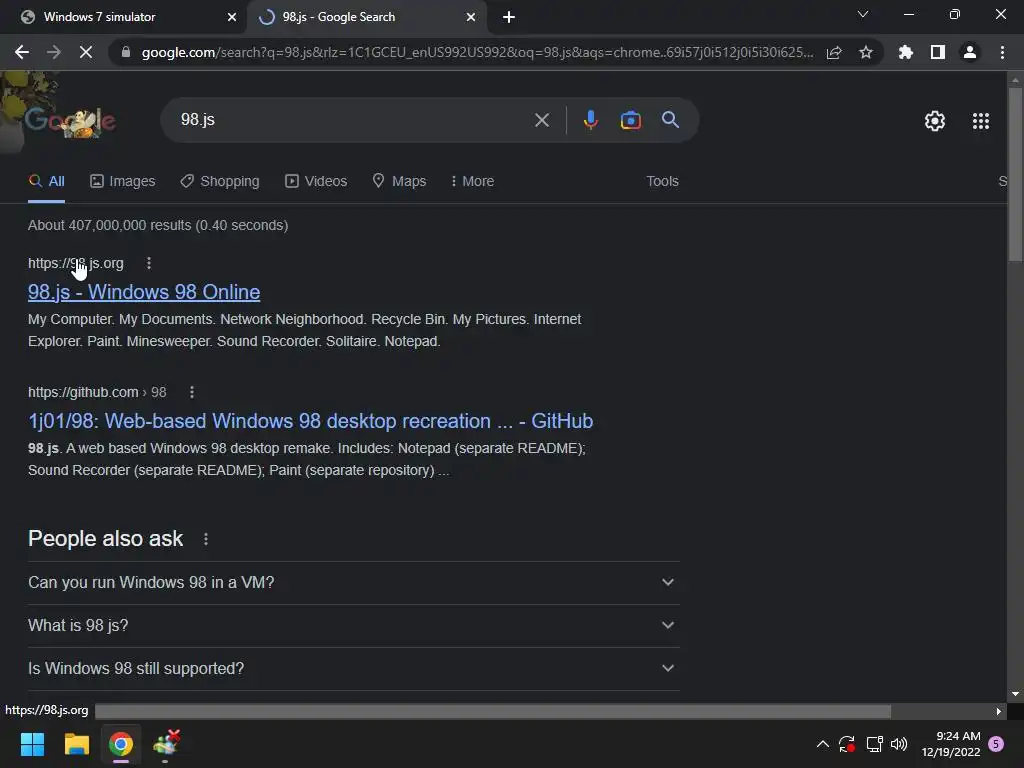Open File Explorer from taskbar
Screen dimensions: 1024x768
coord(76,744)
